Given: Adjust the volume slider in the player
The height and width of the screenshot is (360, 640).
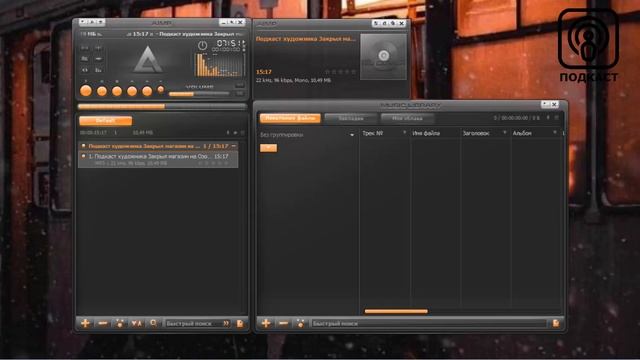Looking at the screenshot, I should coord(199,94).
